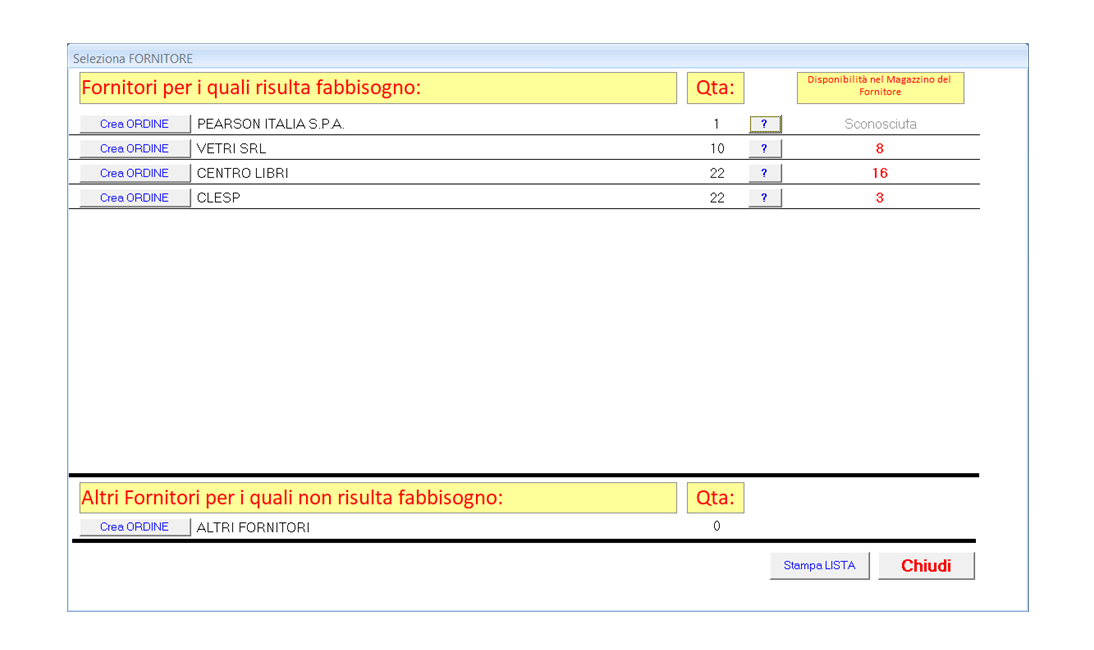Click the upper Qta: column header
This screenshot has width=1094, height=650.
click(x=715, y=88)
